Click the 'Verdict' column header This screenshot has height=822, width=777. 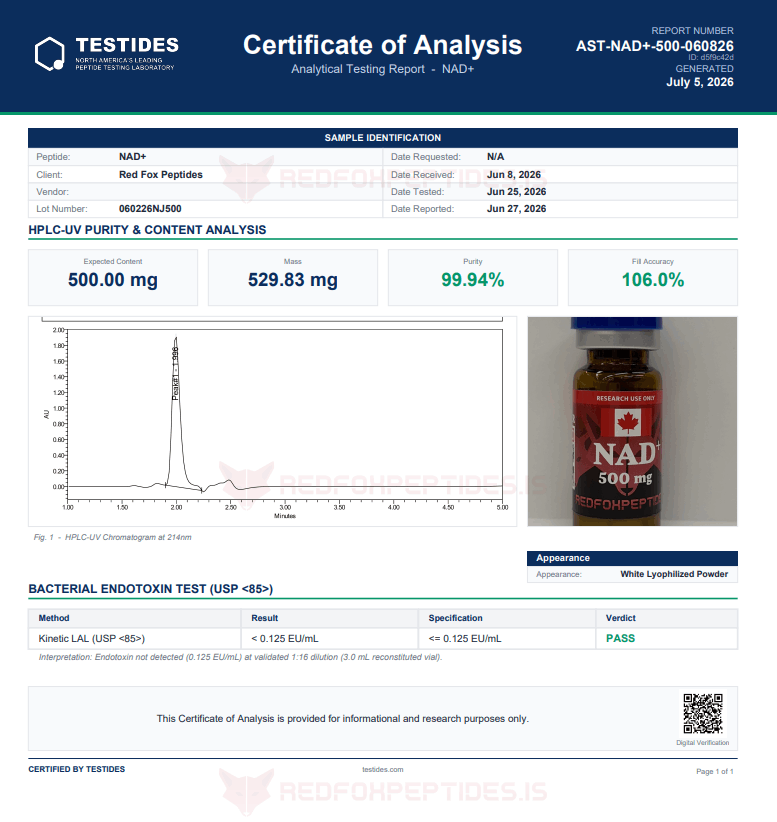click(620, 618)
